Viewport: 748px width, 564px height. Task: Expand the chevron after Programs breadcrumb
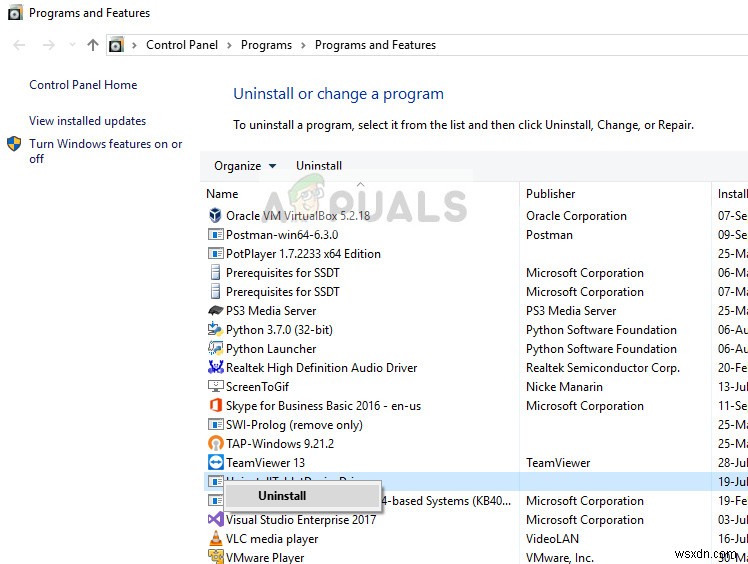pos(303,45)
